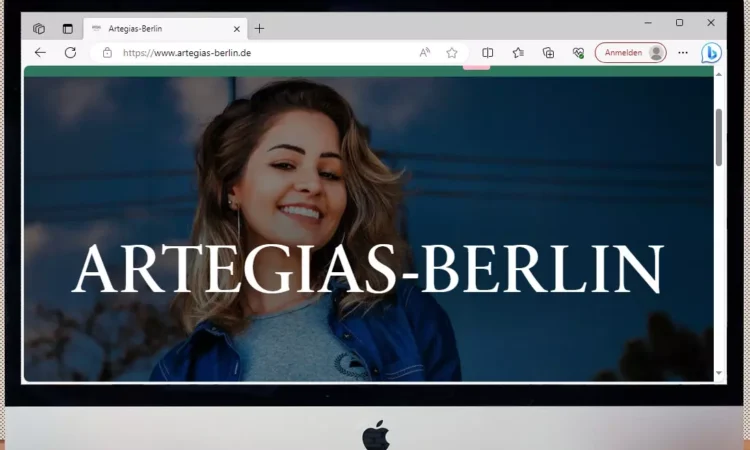View site information lock icon
The width and height of the screenshot is (750, 450).
point(107,53)
